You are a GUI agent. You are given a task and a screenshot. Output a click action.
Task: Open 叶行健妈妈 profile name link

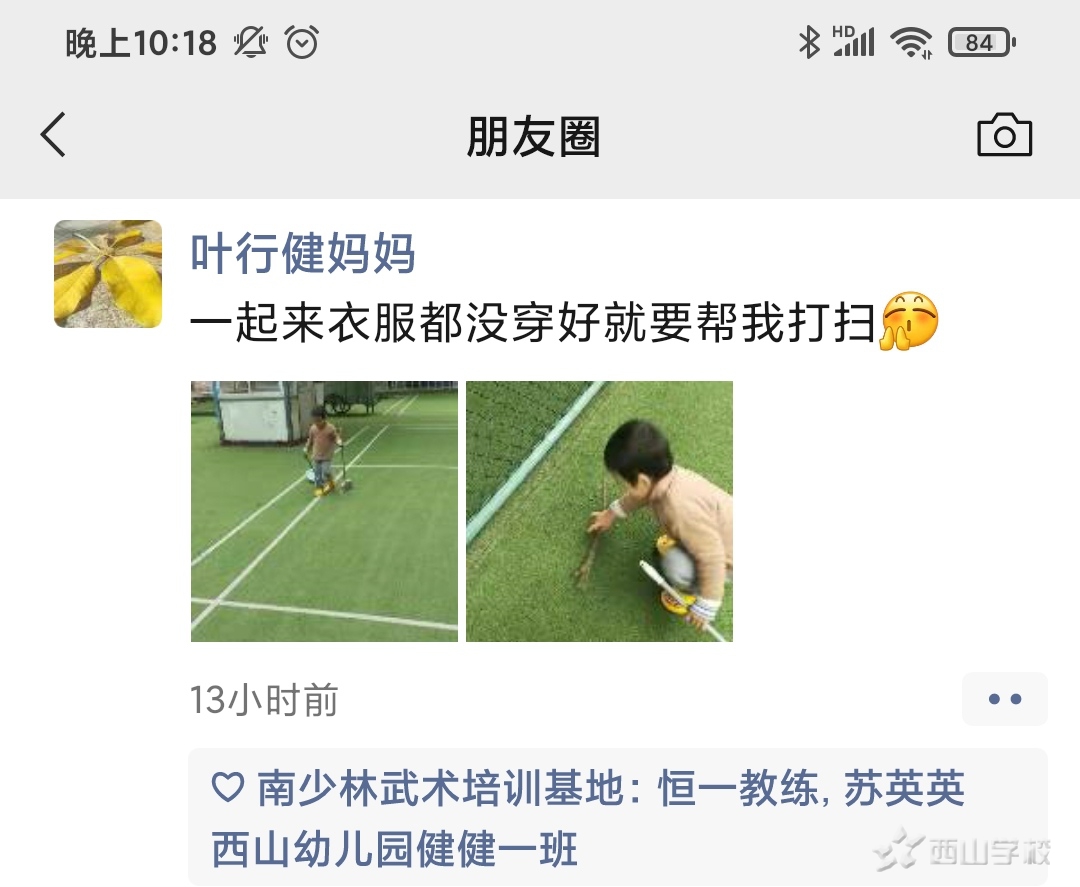303,253
